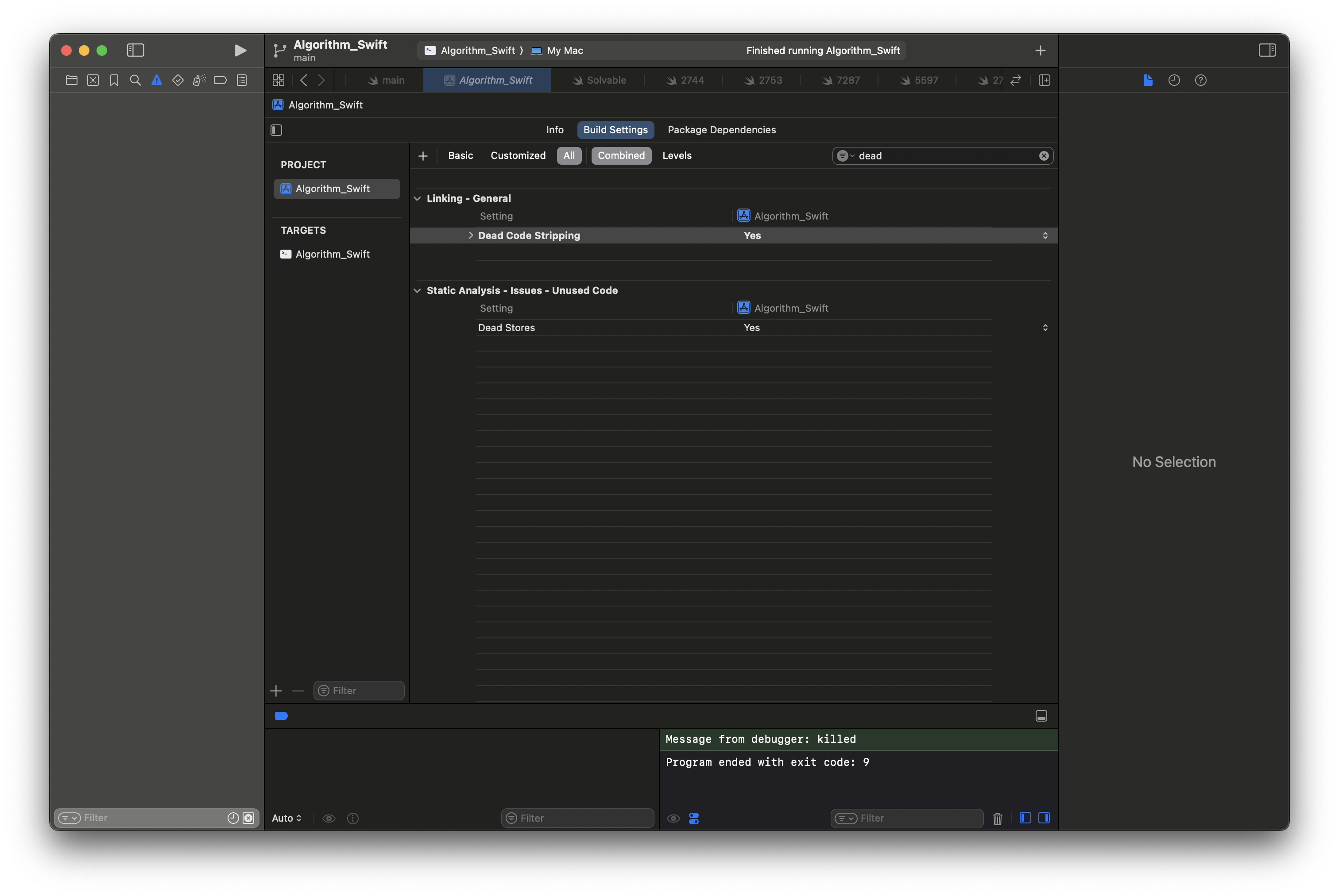Click the variables view Filter field
This screenshot has height=896, width=1339.
(577, 818)
